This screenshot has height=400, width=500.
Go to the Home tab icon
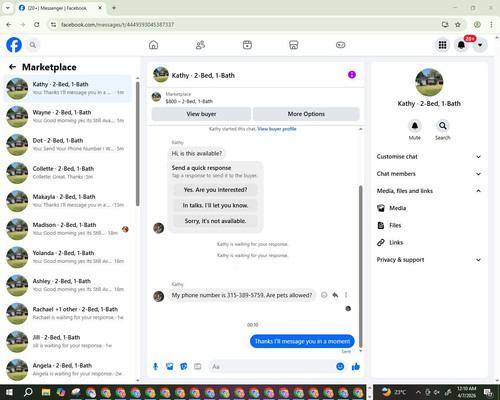pos(153,45)
